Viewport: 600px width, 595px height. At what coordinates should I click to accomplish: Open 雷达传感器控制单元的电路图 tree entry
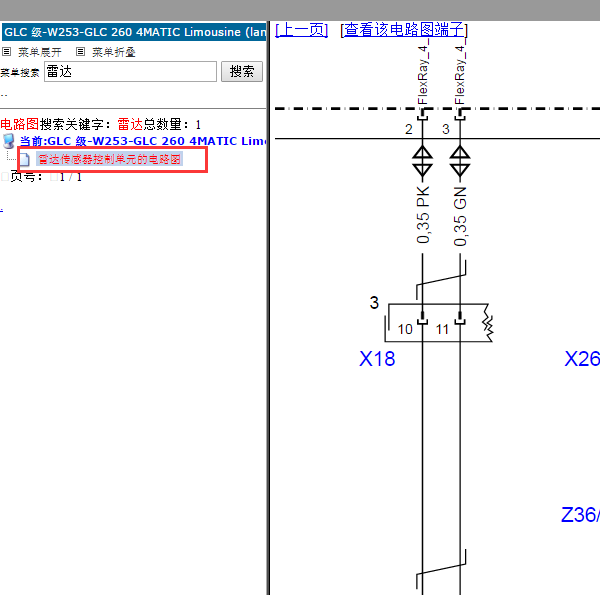(109, 159)
